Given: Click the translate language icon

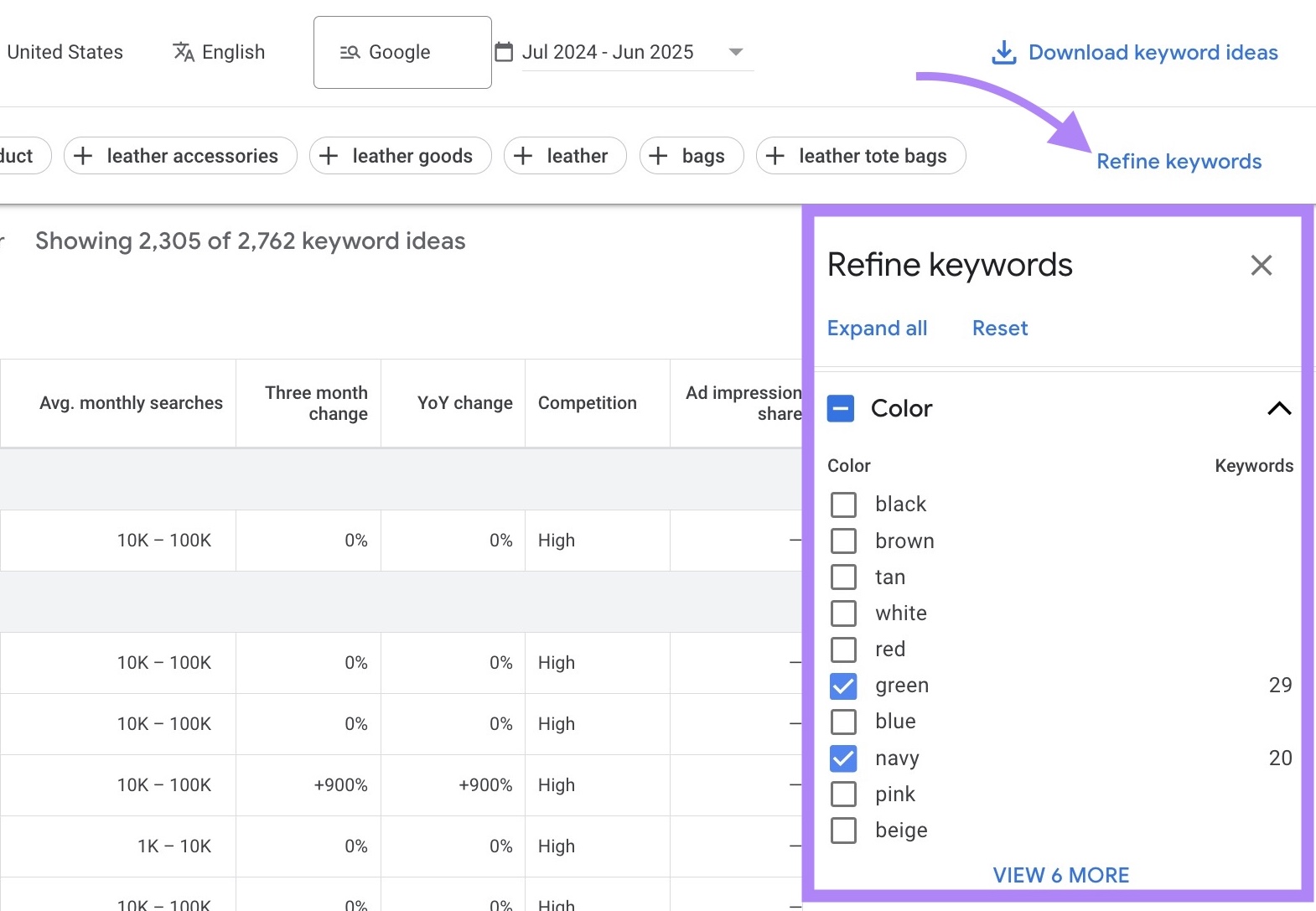Looking at the screenshot, I should point(183,52).
